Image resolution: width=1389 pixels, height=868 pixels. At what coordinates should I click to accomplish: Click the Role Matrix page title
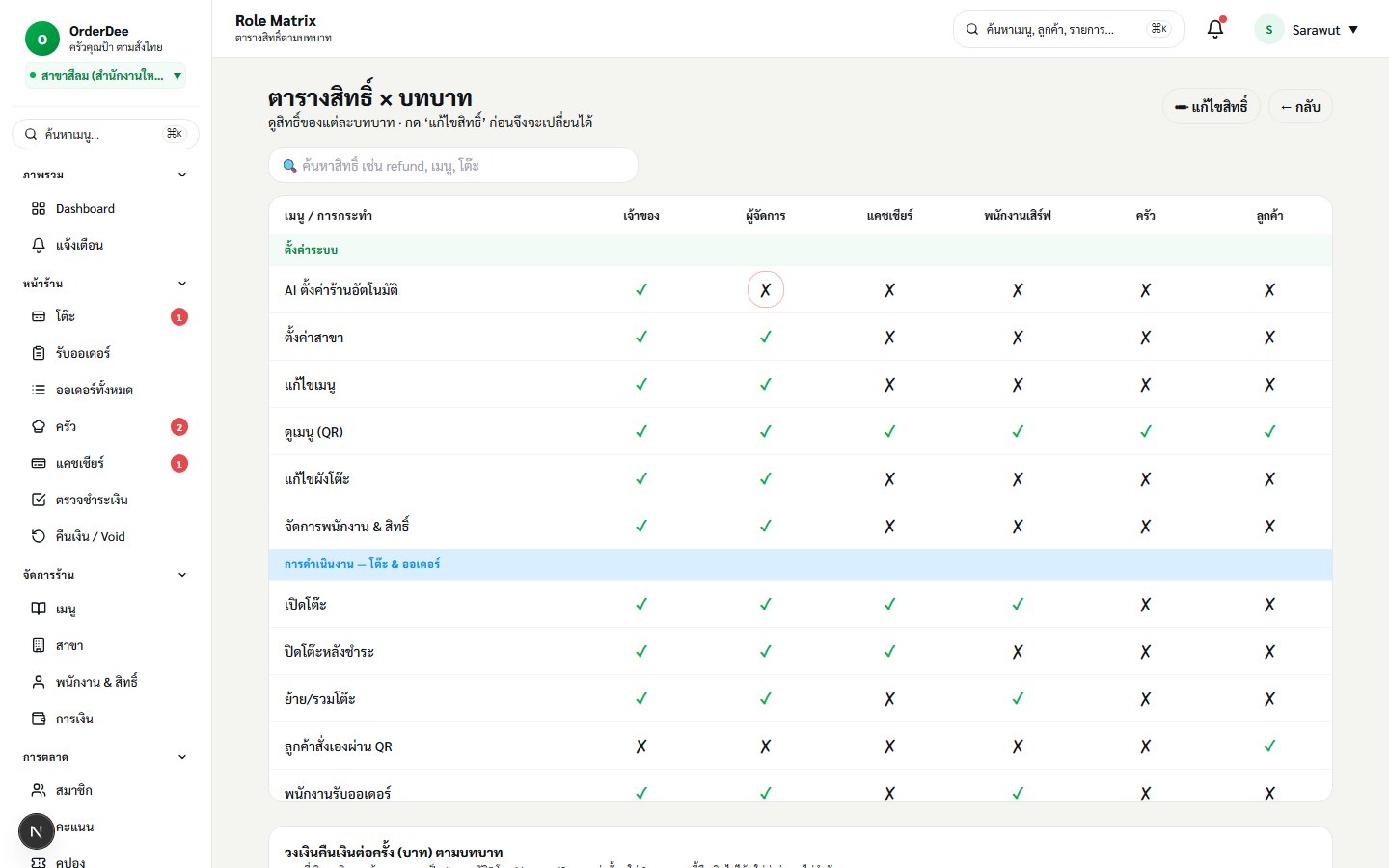[x=276, y=20]
